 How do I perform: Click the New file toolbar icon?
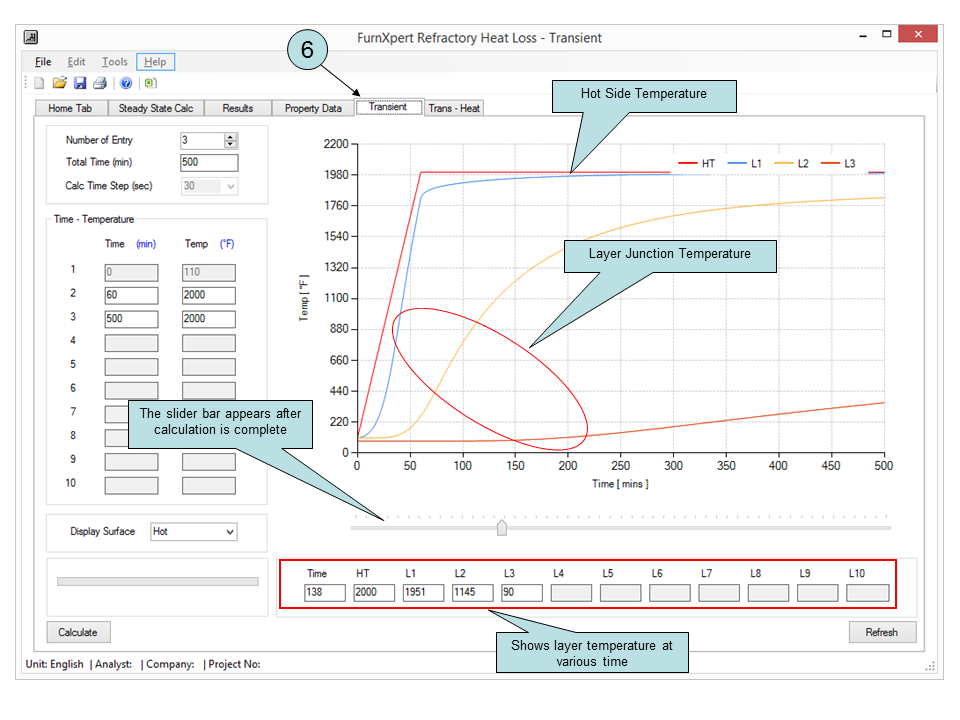point(39,83)
